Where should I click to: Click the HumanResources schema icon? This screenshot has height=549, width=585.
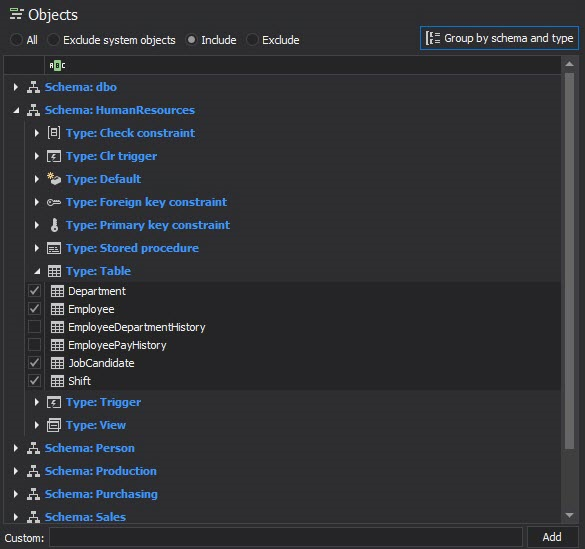click(x=33, y=110)
